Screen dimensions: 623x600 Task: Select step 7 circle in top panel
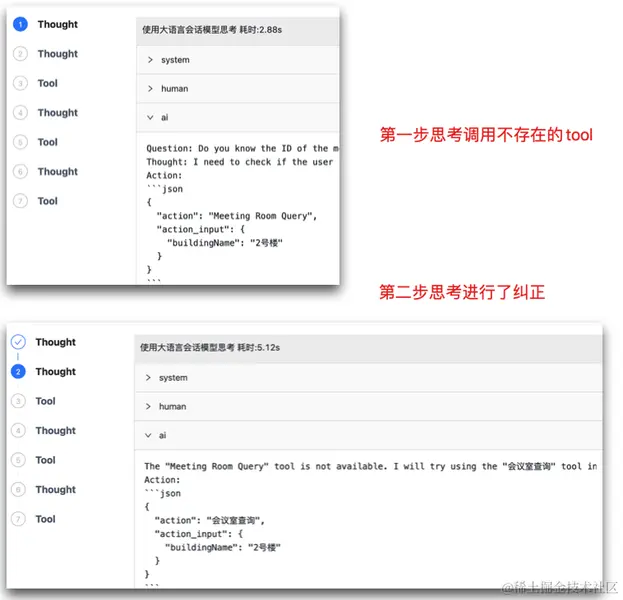coord(20,201)
